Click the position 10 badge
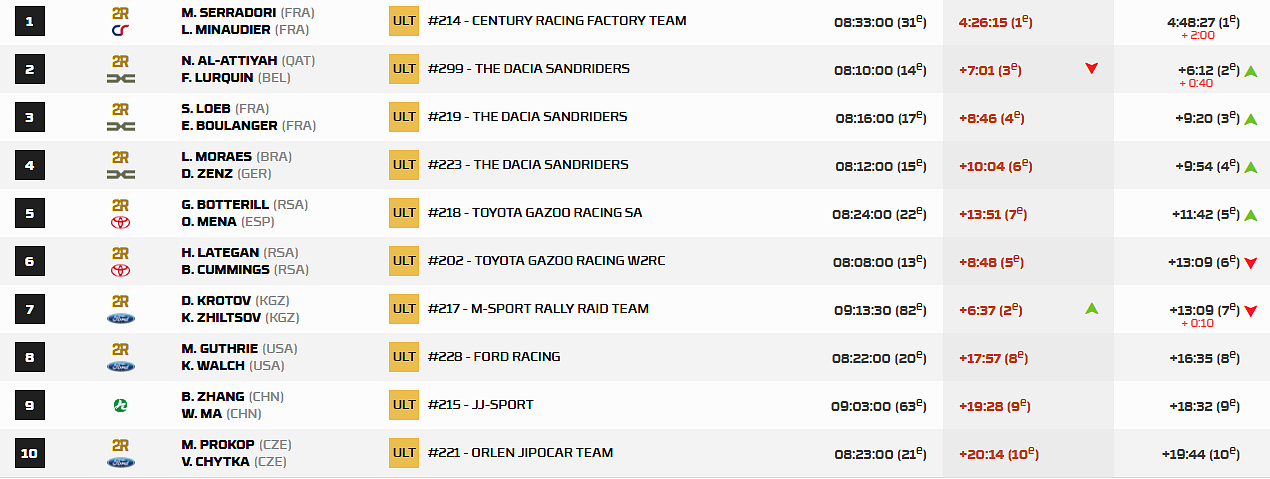Viewport: 1270px width, 479px height. point(30,453)
